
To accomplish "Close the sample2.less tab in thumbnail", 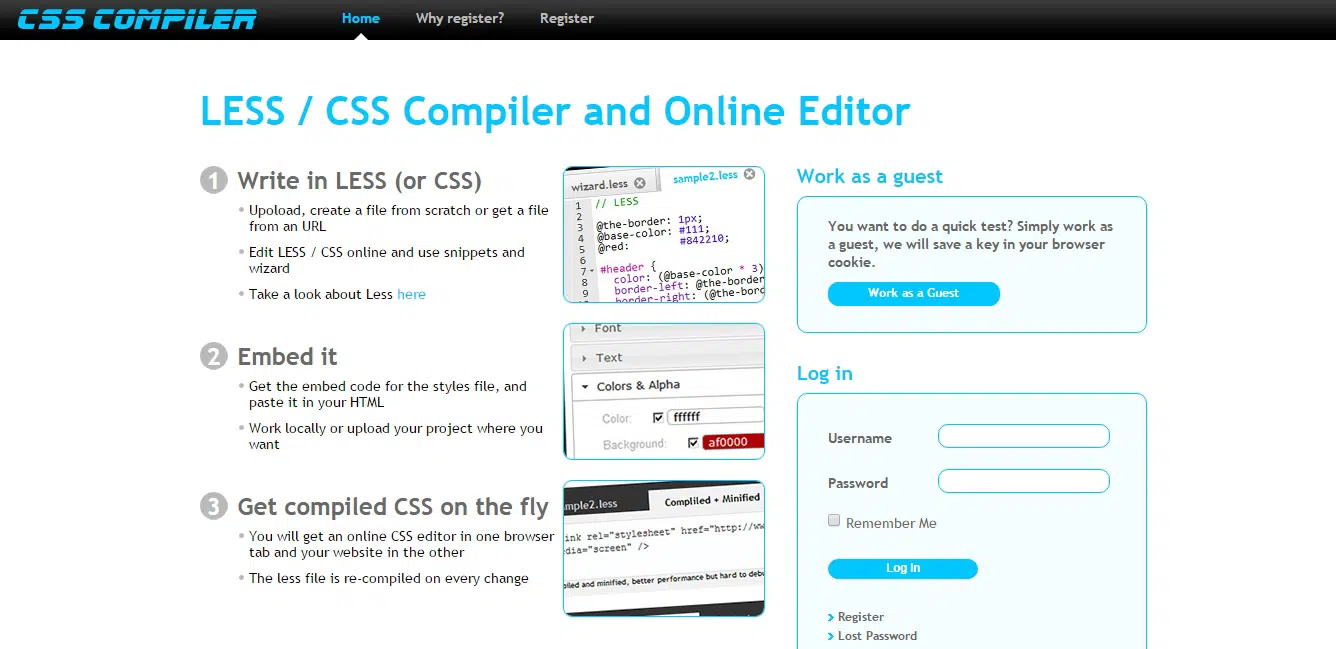I will (750, 175).
